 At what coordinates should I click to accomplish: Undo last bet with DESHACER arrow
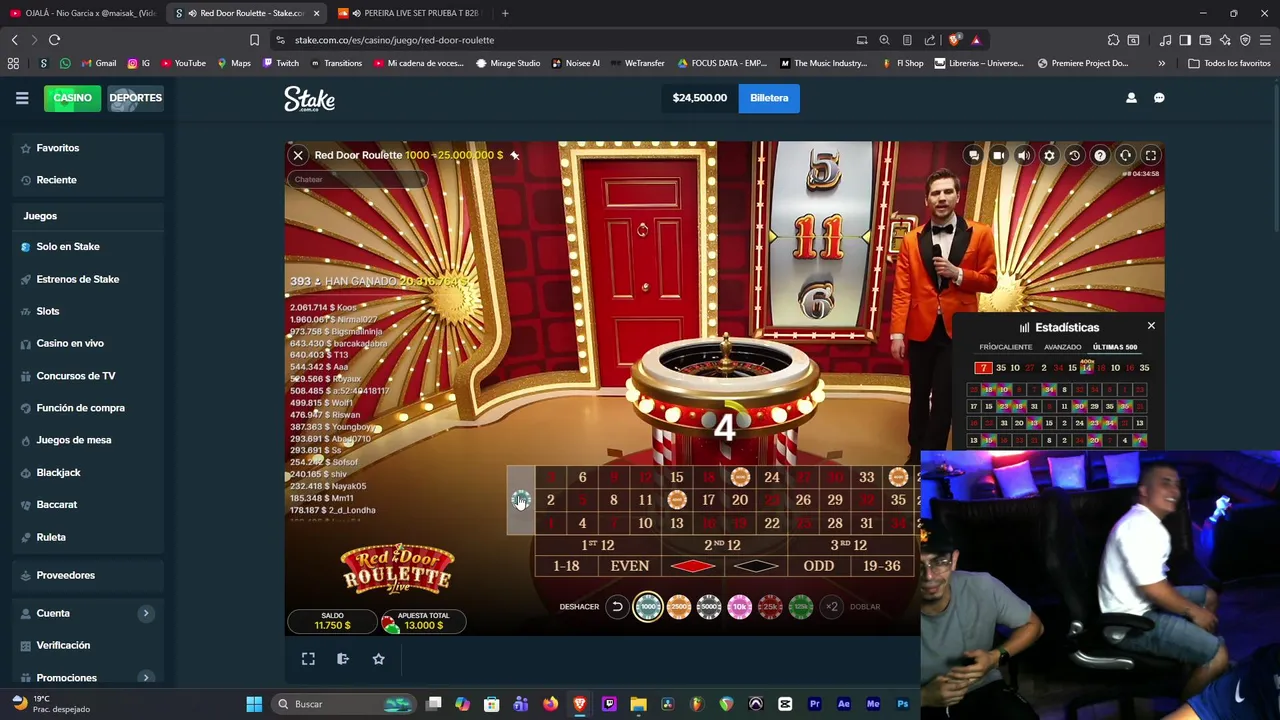tap(617, 607)
